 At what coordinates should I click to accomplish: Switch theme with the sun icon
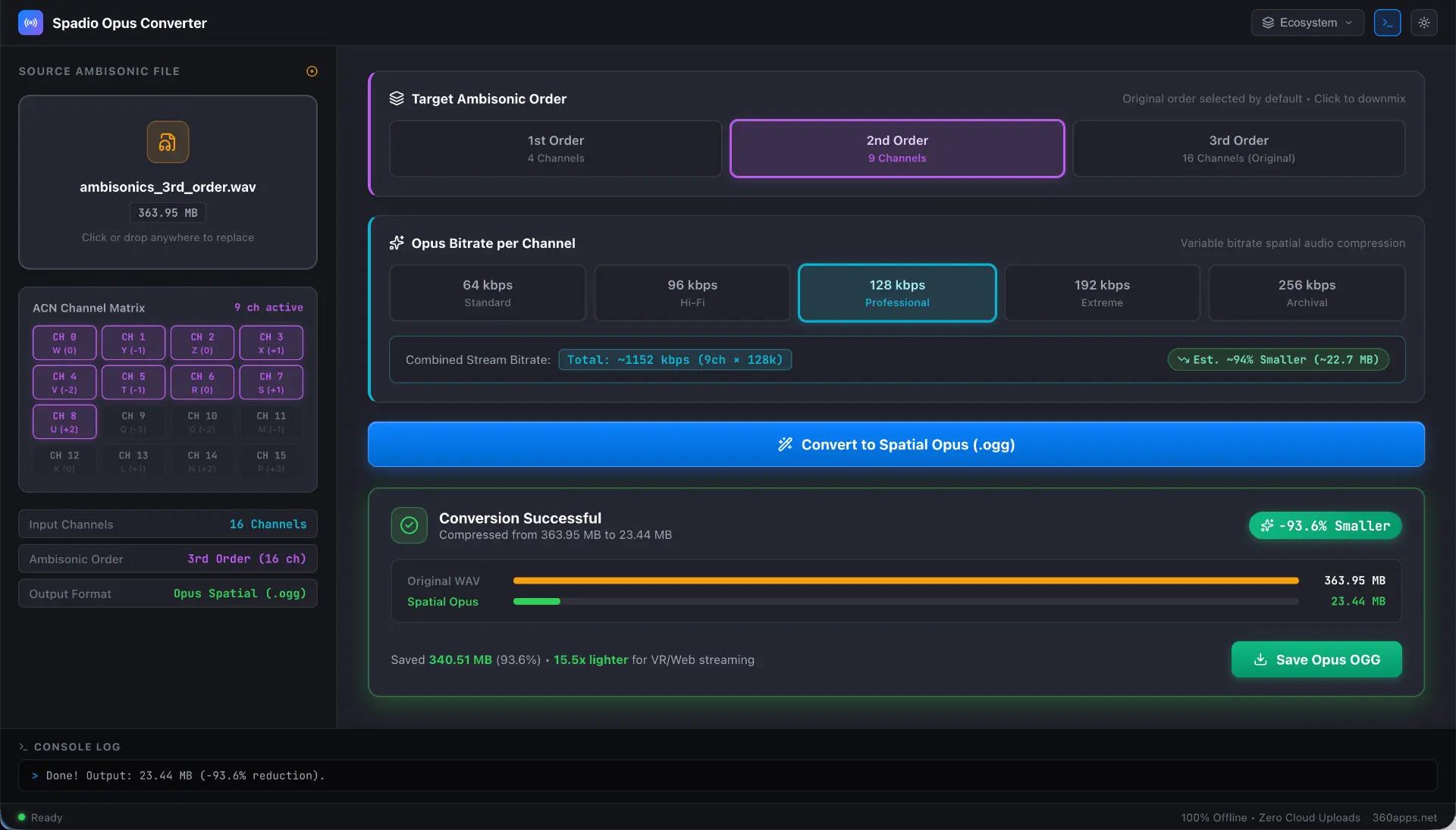(1424, 23)
